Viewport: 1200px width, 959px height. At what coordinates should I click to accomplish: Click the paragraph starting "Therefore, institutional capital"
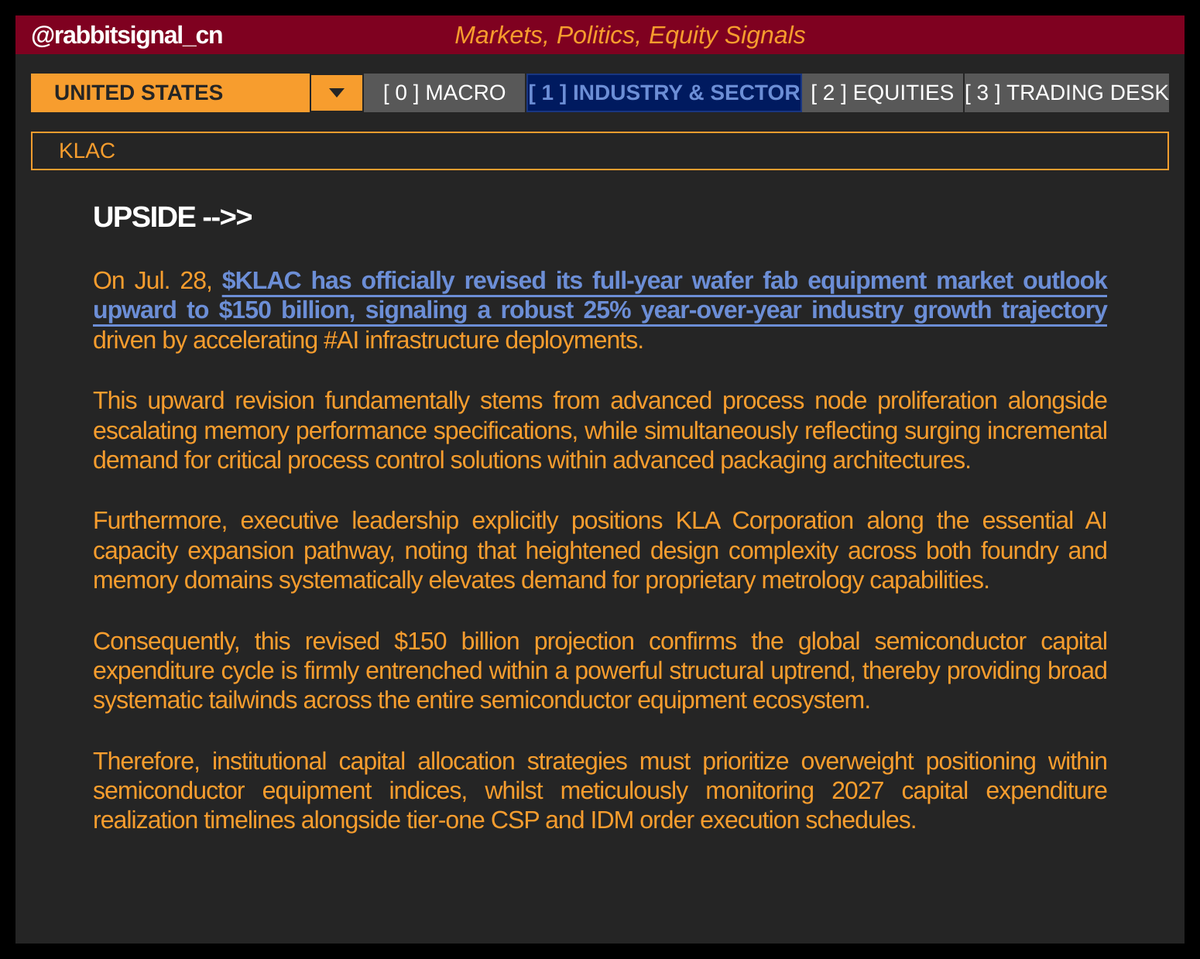(600, 791)
